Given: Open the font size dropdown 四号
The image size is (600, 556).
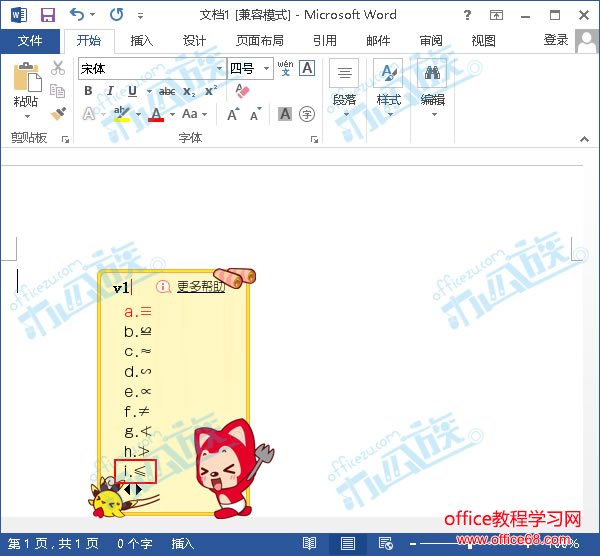Looking at the screenshot, I should pyautogui.click(x=266, y=69).
